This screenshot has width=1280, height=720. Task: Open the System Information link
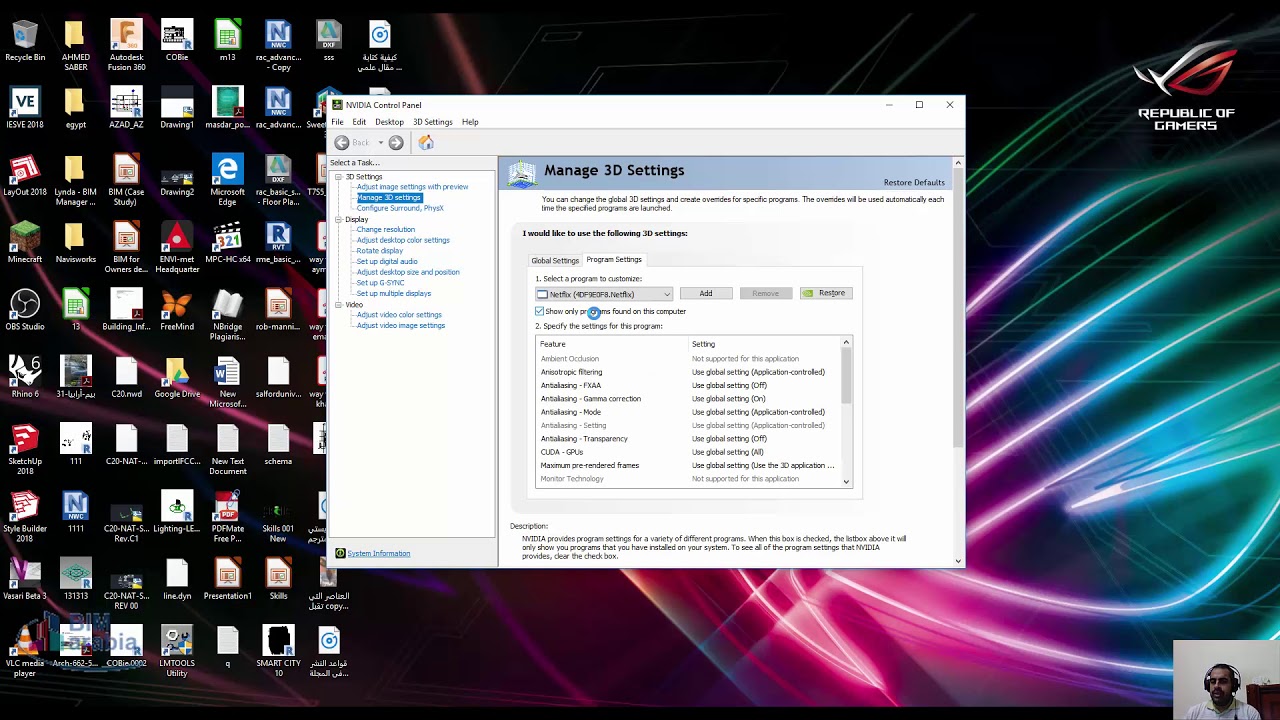(378, 553)
